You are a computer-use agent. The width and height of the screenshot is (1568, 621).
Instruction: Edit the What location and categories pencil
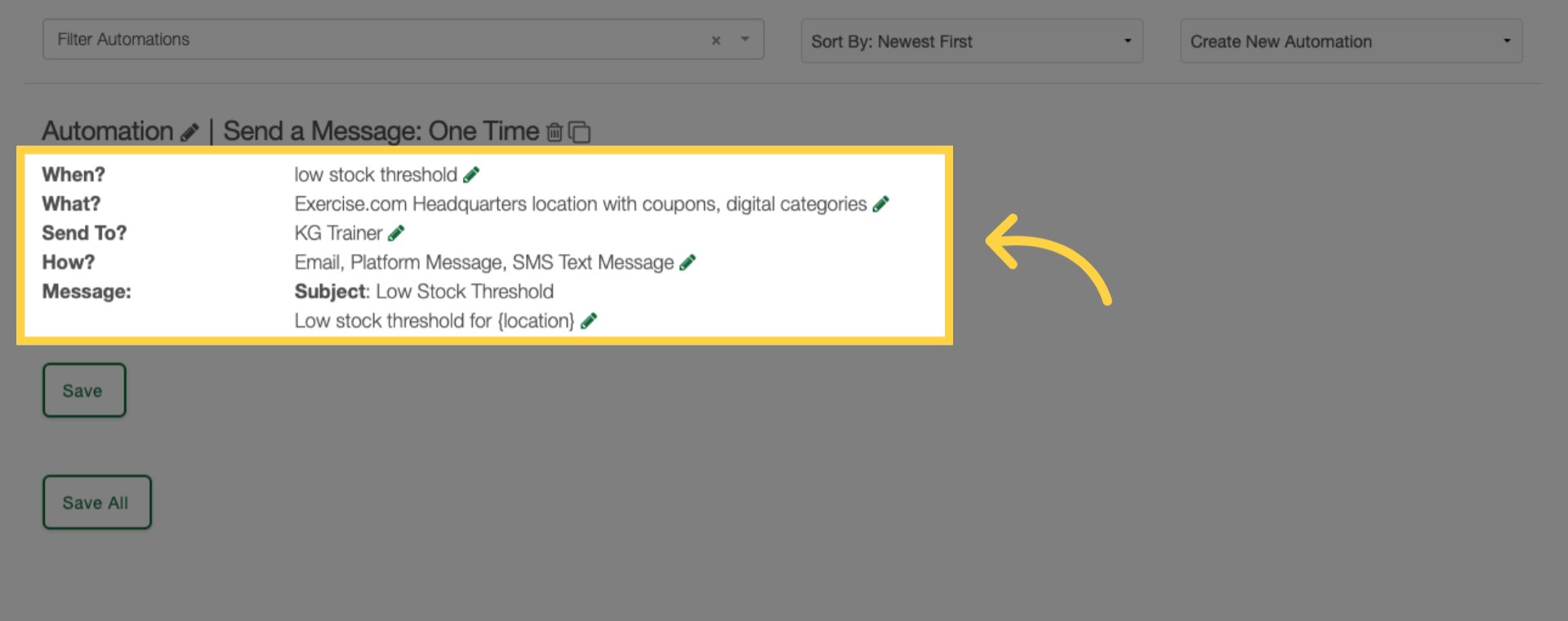click(x=880, y=204)
